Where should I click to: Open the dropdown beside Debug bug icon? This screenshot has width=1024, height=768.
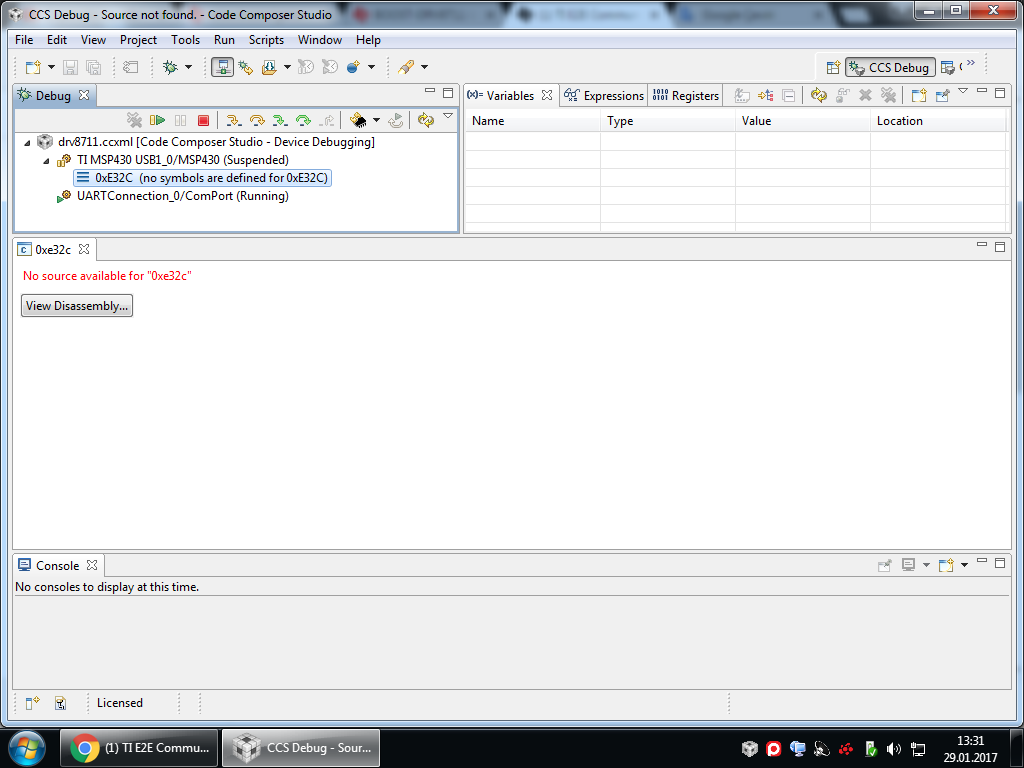[188, 67]
